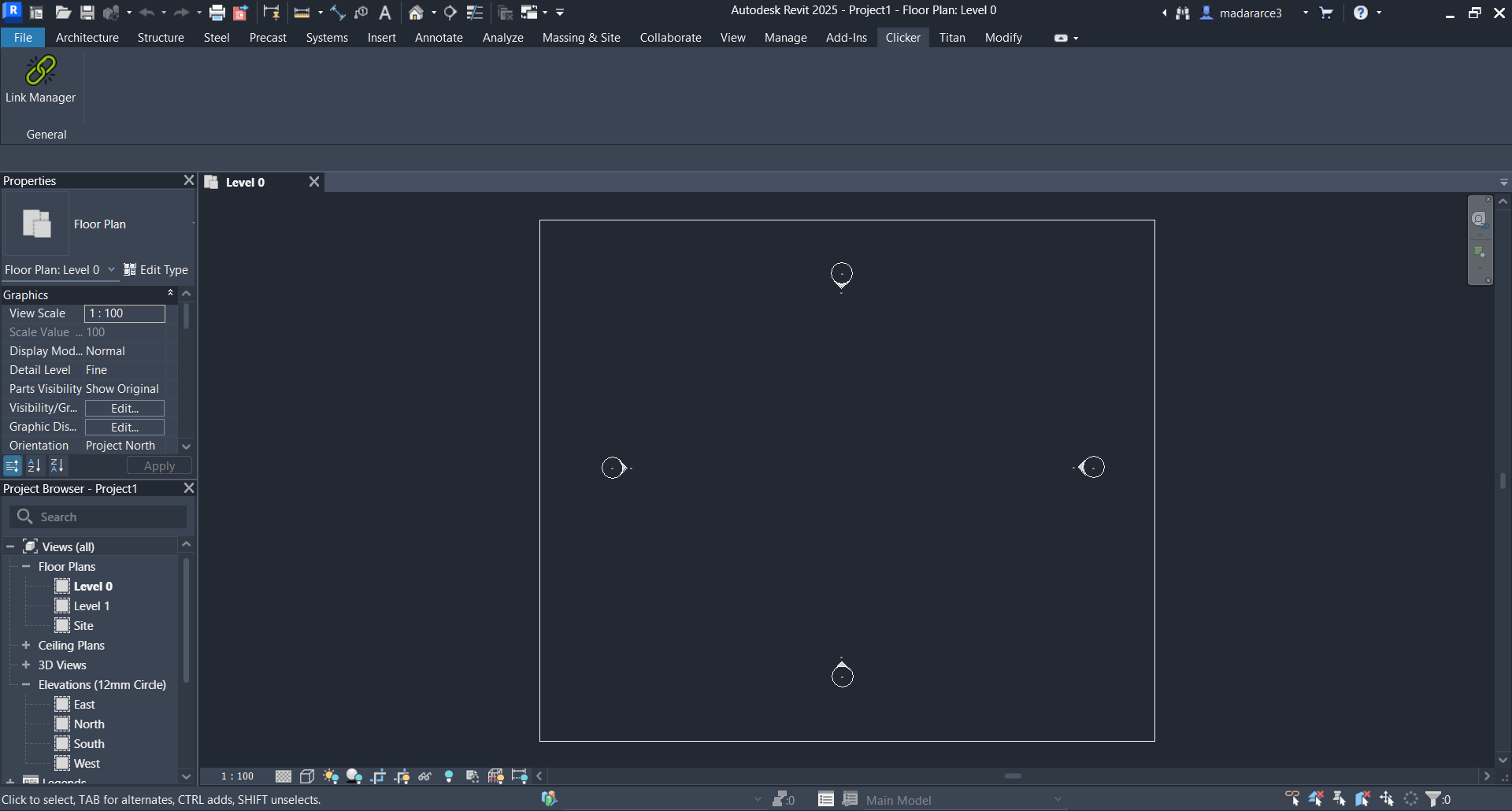This screenshot has height=811, width=1512.
Task: Click the Visual Style cube icon
Action: [x=307, y=777]
